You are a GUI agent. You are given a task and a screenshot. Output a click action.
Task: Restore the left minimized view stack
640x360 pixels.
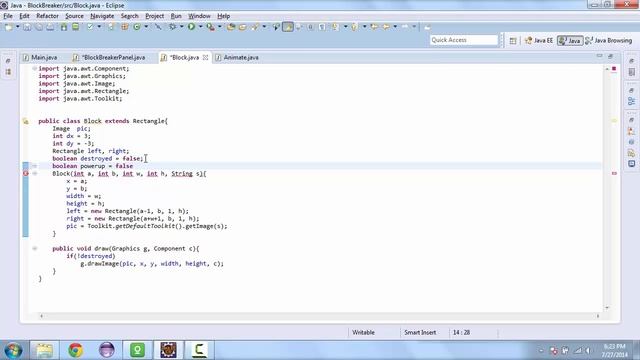point(8,61)
